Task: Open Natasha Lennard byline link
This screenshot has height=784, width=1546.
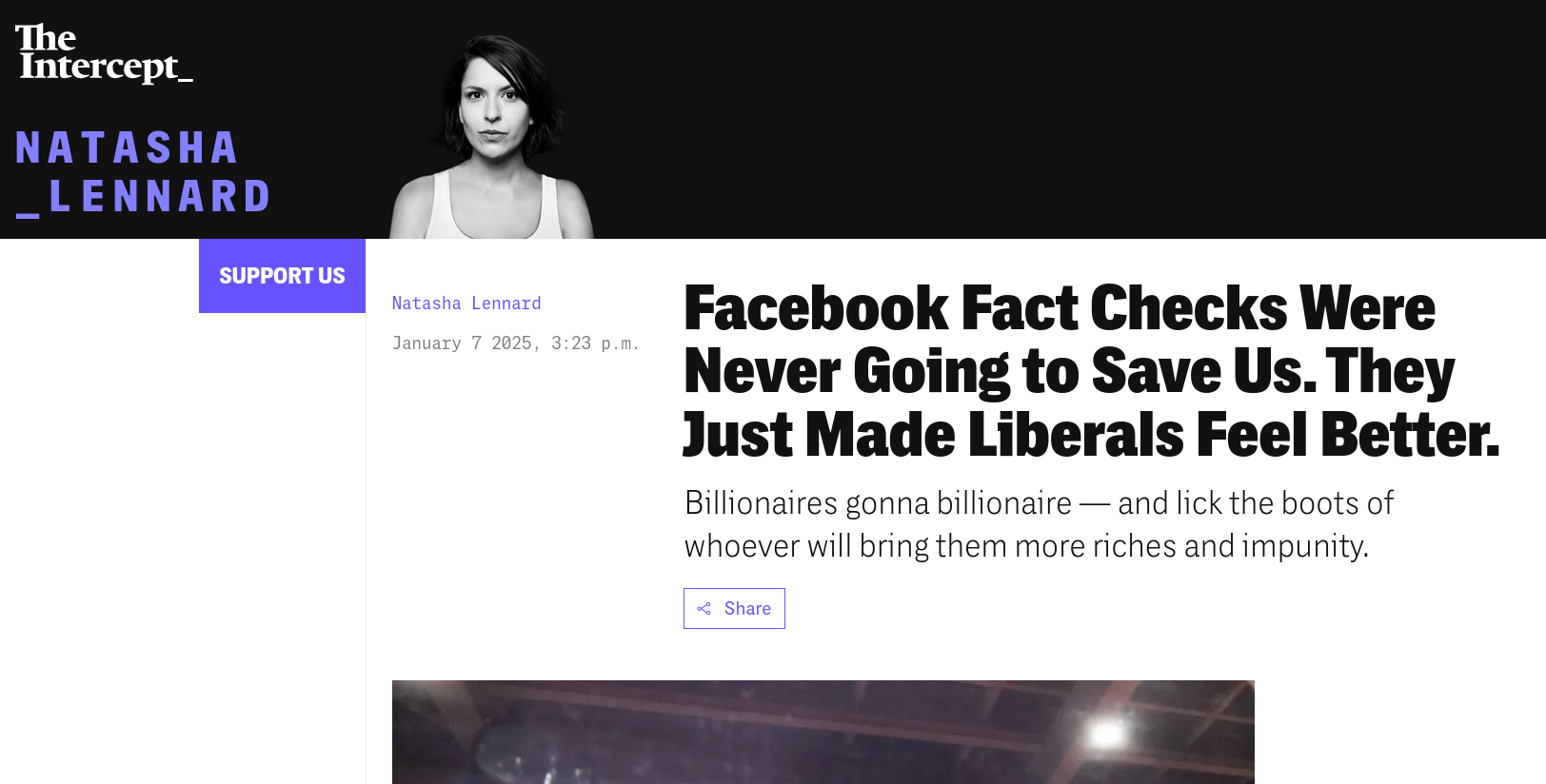Action: (466, 304)
